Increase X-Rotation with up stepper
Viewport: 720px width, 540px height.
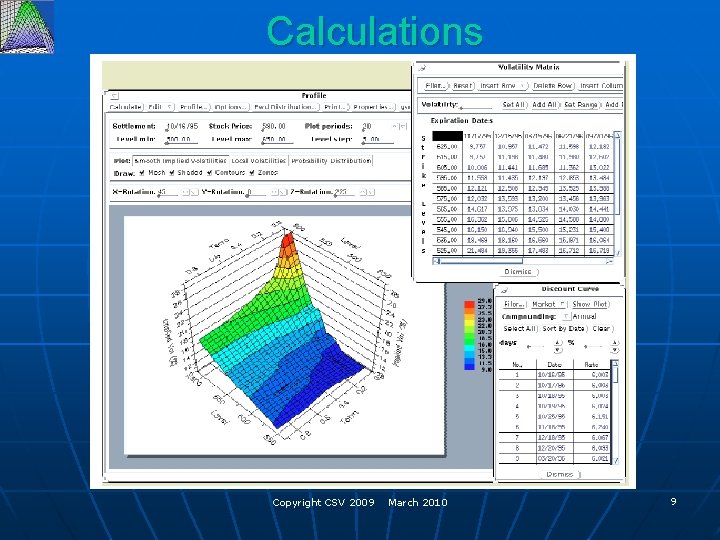pyautogui.click(x=186, y=192)
